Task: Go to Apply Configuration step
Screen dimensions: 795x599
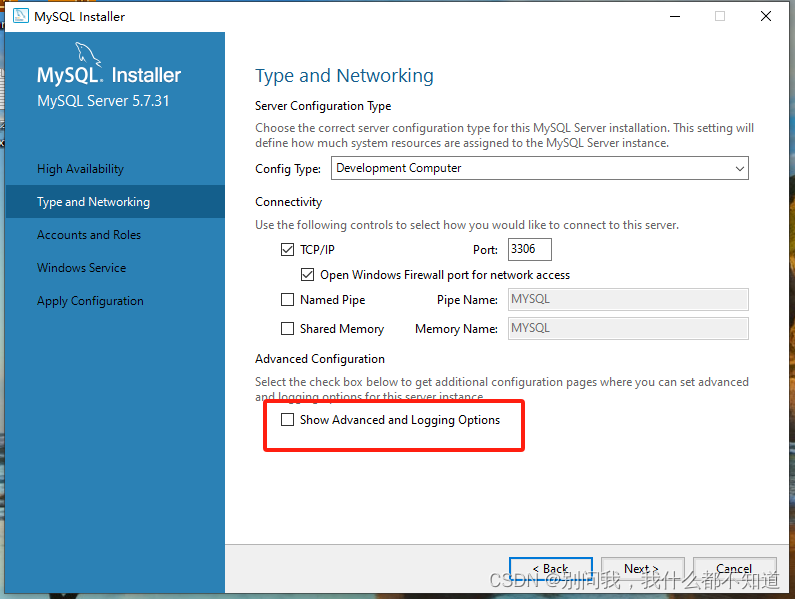Action: pos(90,301)
